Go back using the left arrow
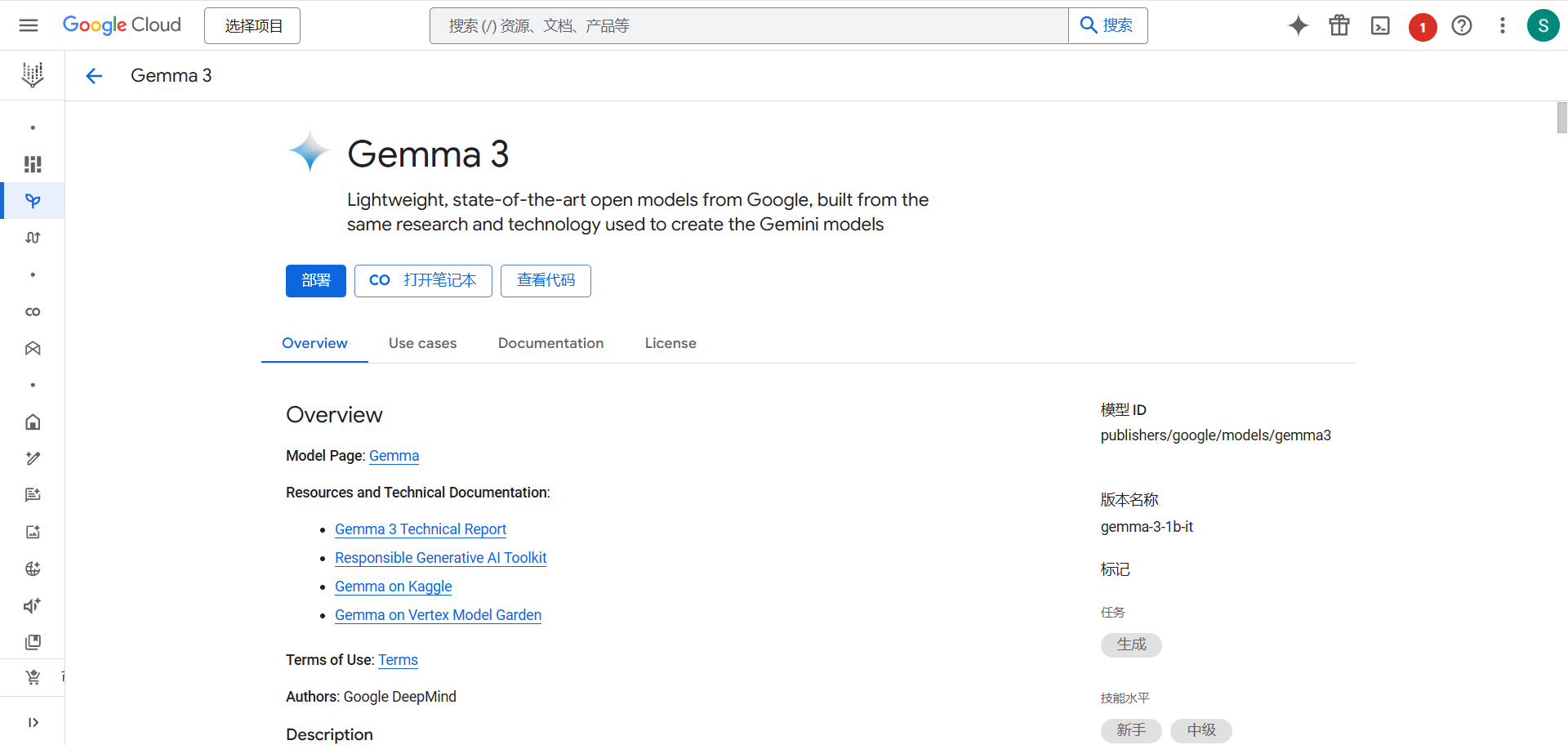Screen dimensions: 1568x745 pos(94,76)
